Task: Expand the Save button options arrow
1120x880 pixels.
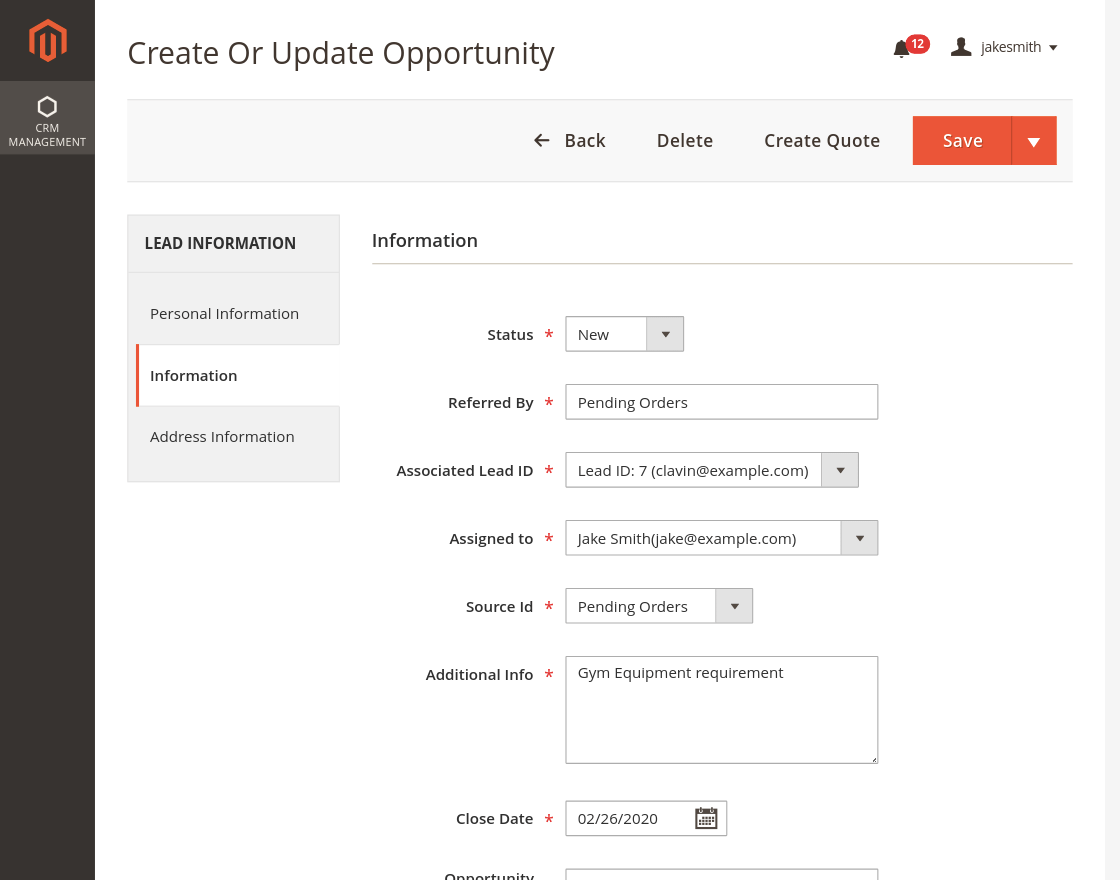Action: pos(1034,140)
